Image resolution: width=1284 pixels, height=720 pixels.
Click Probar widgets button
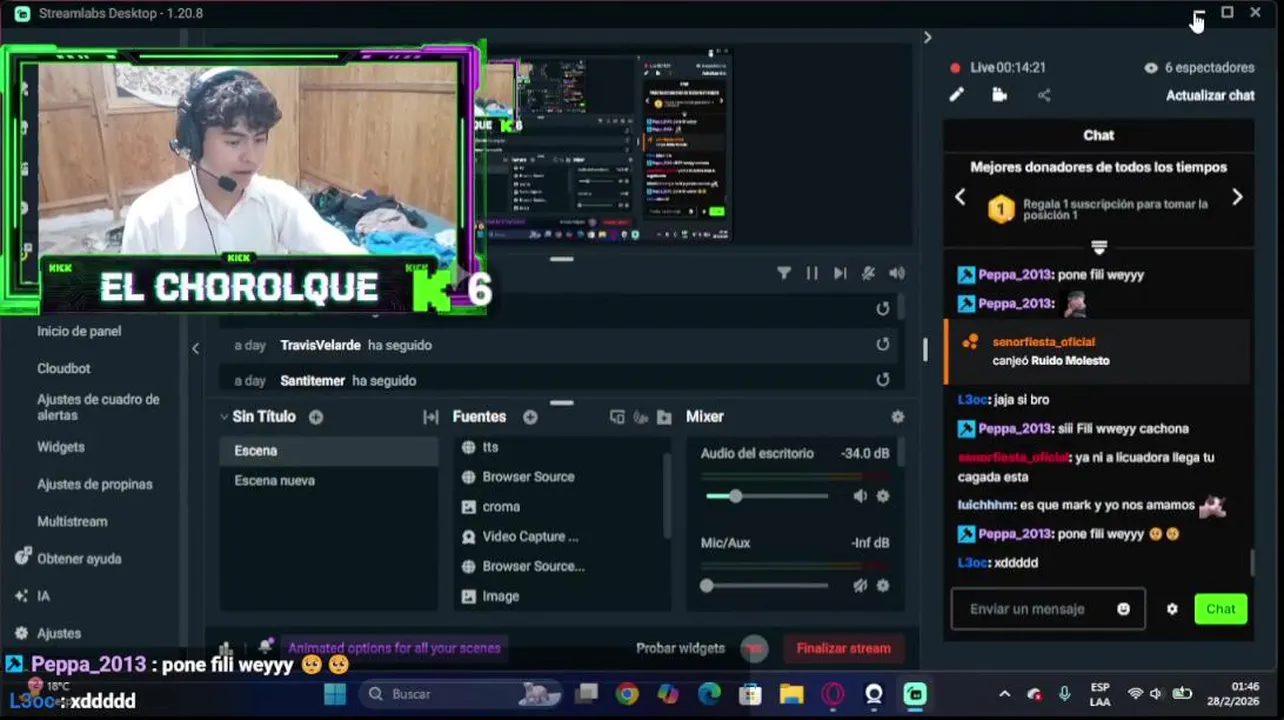[x=680, y=648]
